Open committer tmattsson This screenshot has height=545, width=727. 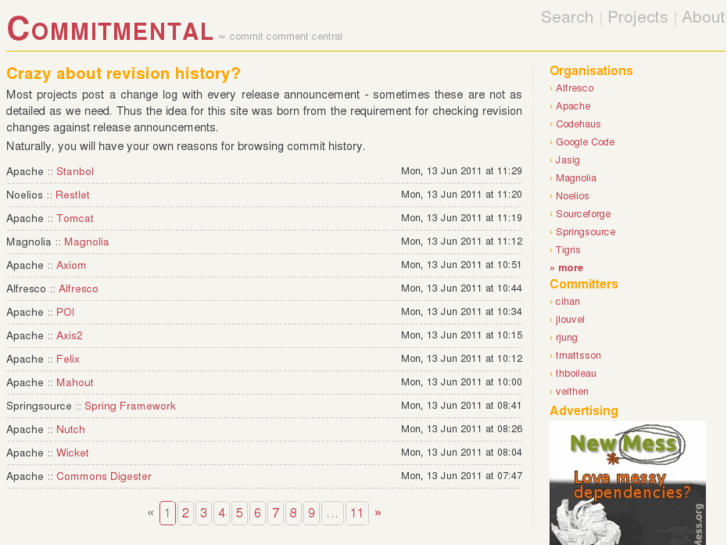tap(578, 356)
